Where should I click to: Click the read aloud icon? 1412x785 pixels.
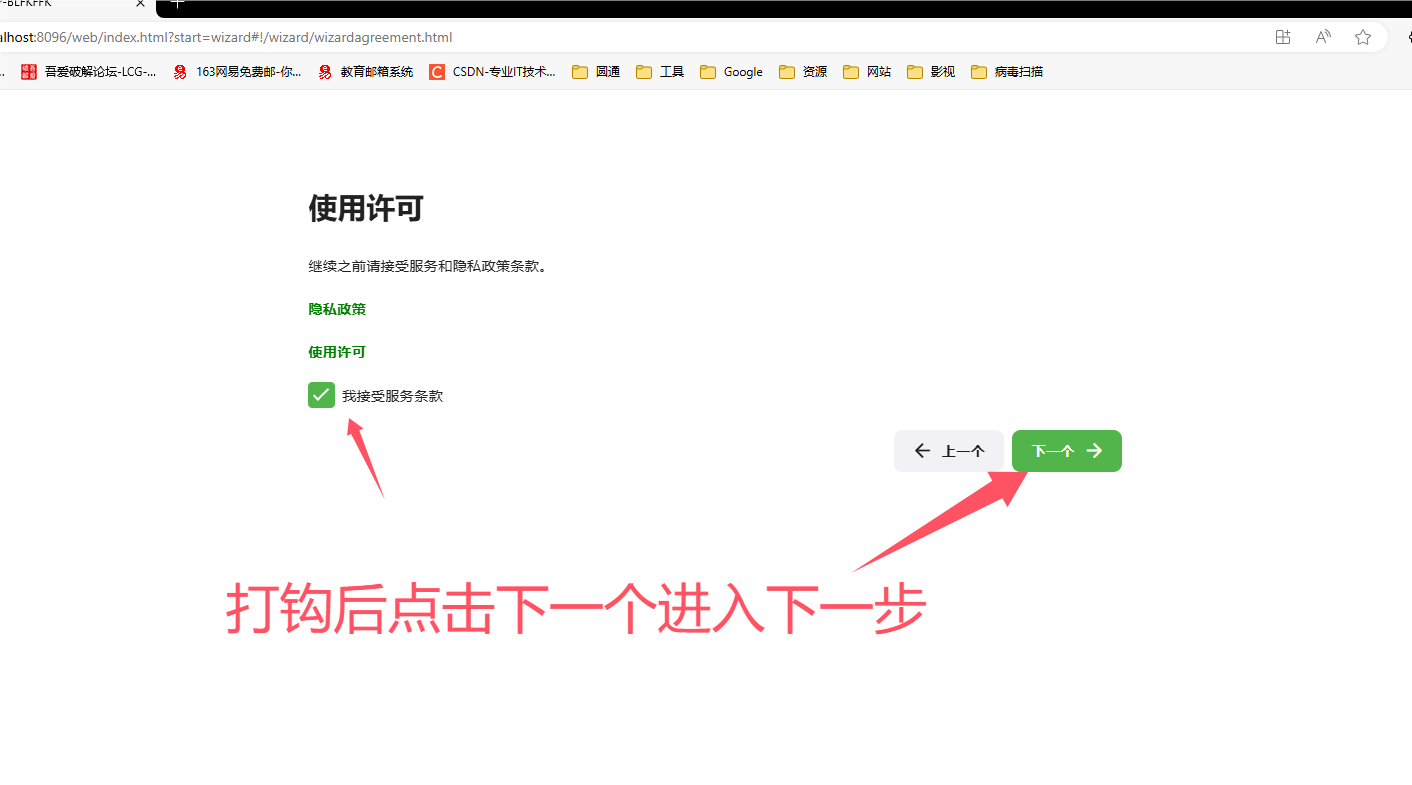pos(1323,37)
